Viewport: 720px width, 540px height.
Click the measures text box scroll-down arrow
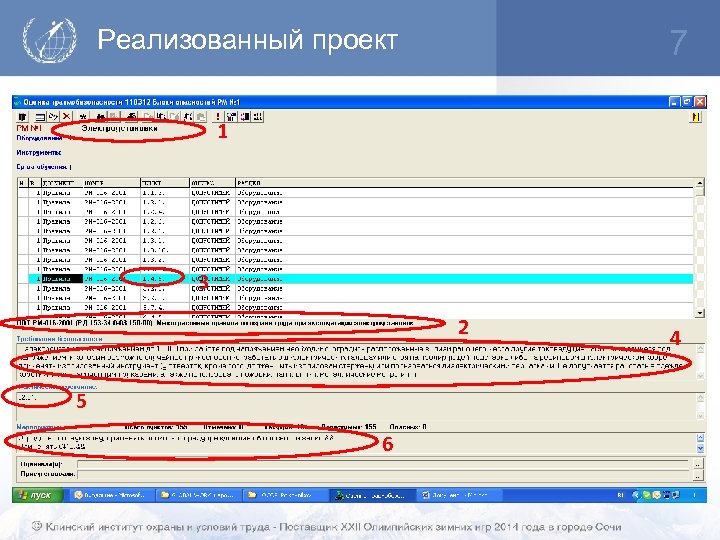click(x=700, y=448)
